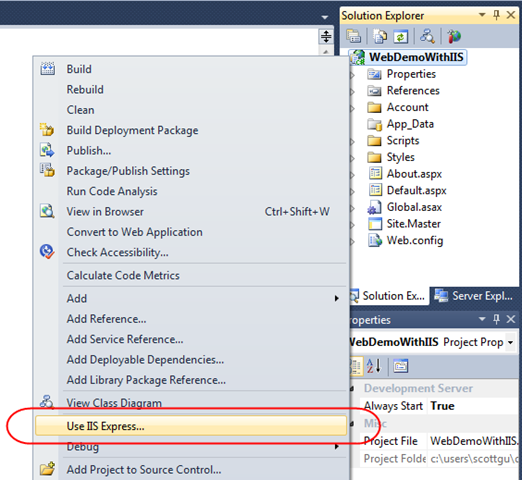Screen dimensions: 522x480
Task: Expand the Scripts folder node
Action: coord(353,141)
